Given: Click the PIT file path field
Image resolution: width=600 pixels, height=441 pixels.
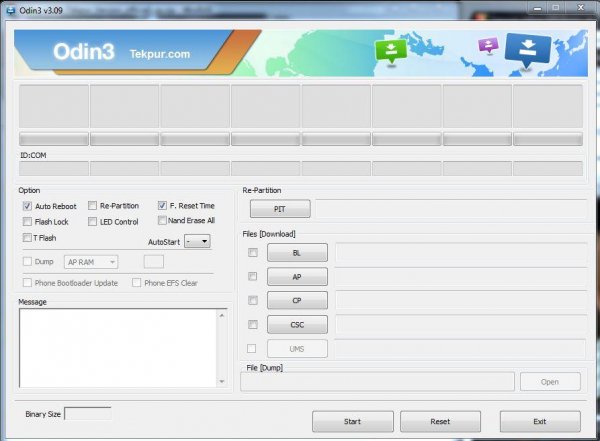Looking at the screenshot, I should click(x=451, y=209).
